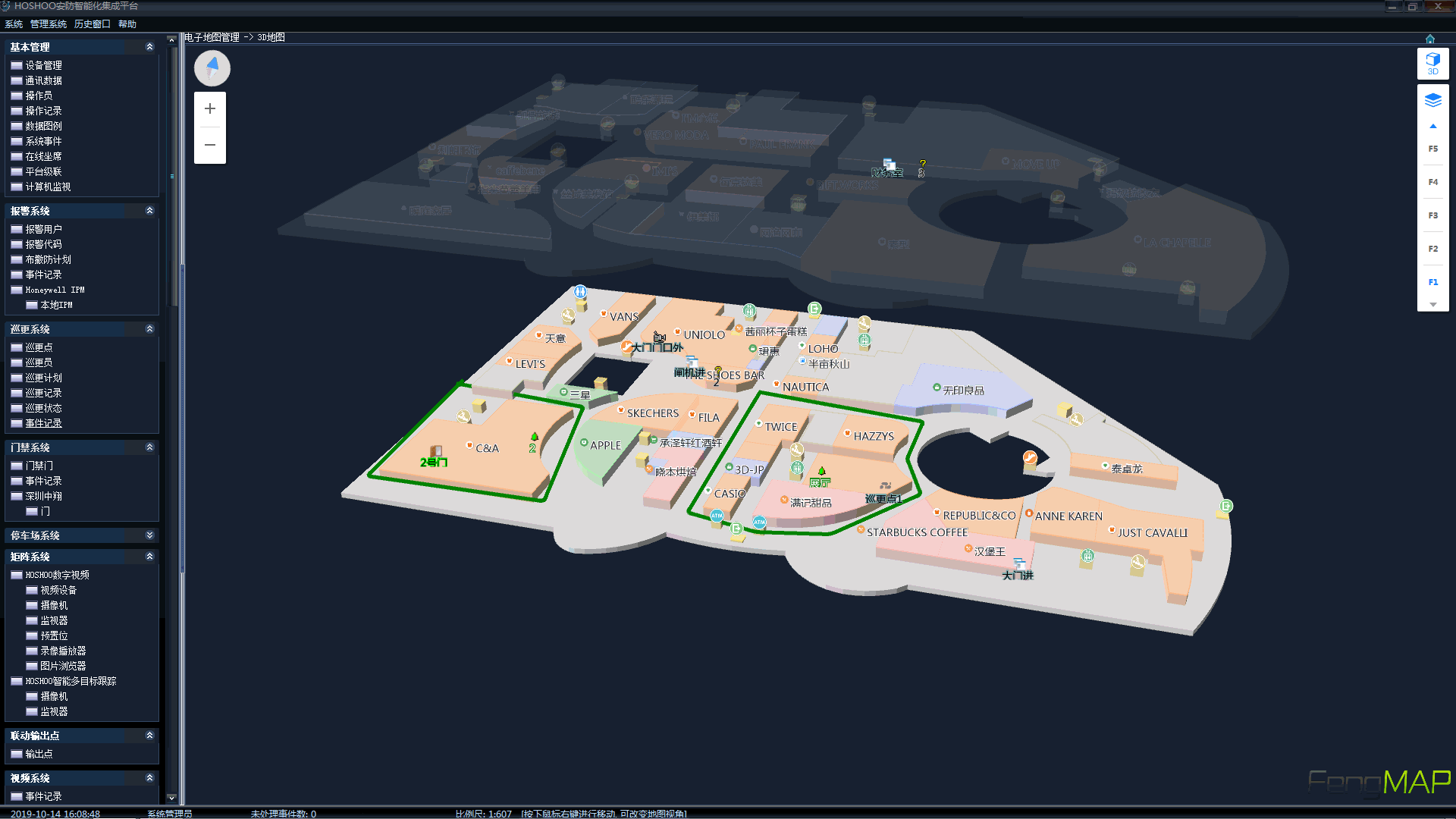The width and height of the screenshot is (1456, 819).
Task: Open the 帮助 menu
Action: 127,24
